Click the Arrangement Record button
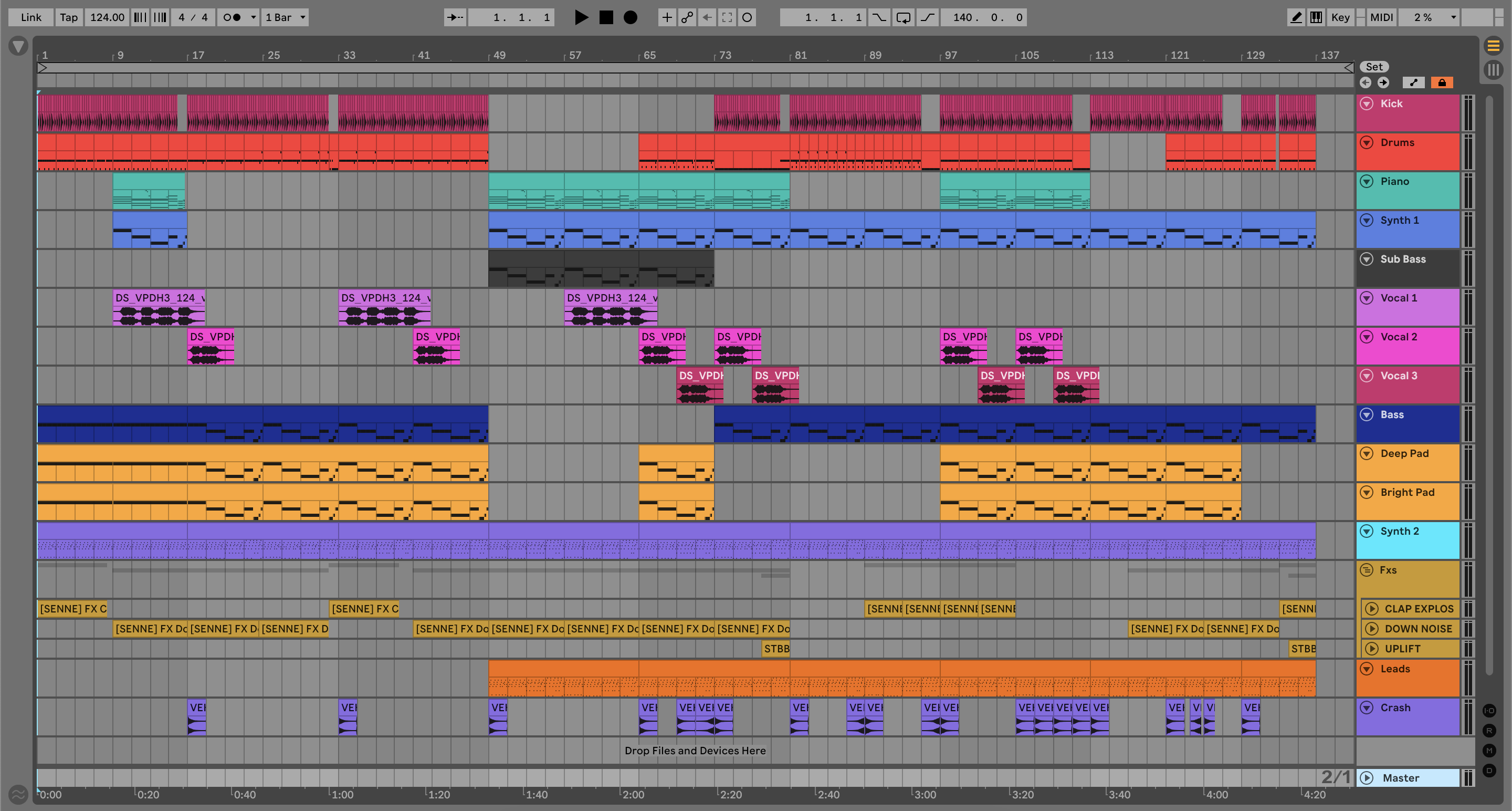This screenshot has height=811, width=1512. [x=631, y=17]
